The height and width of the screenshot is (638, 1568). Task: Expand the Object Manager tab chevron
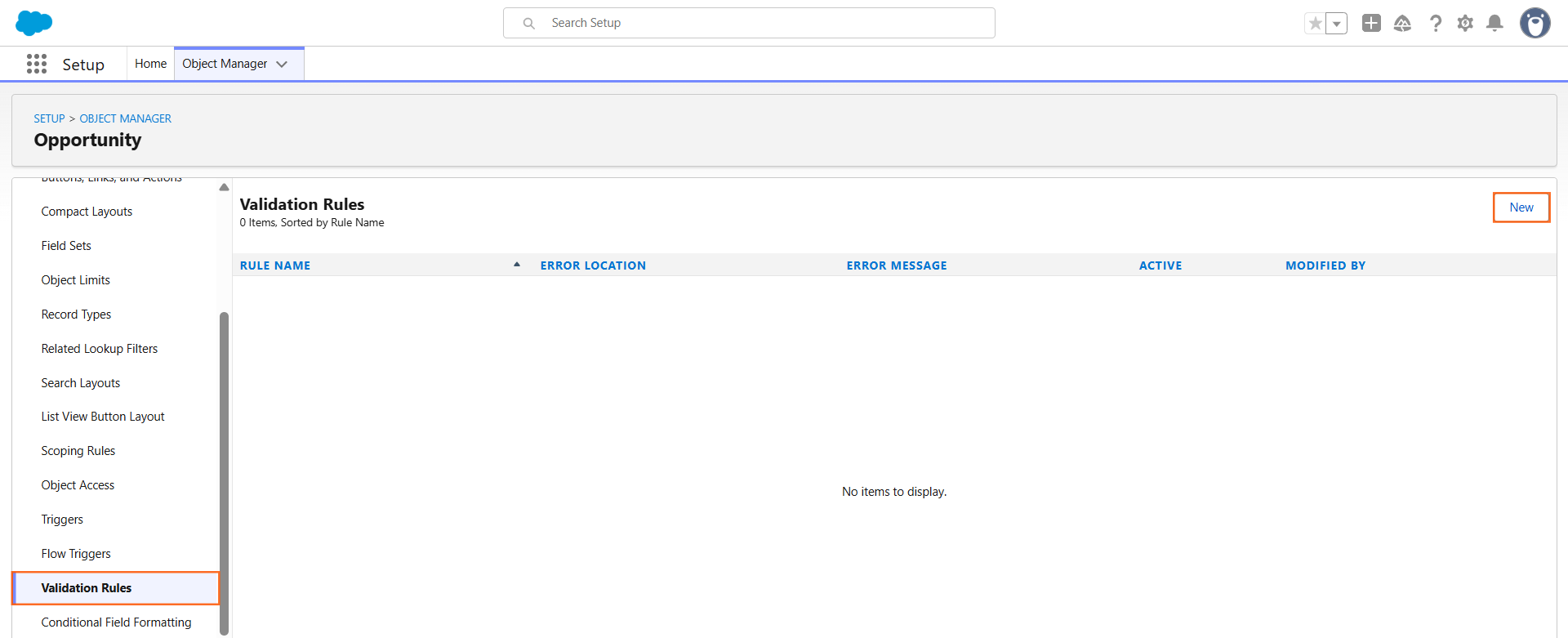[282, 64]
